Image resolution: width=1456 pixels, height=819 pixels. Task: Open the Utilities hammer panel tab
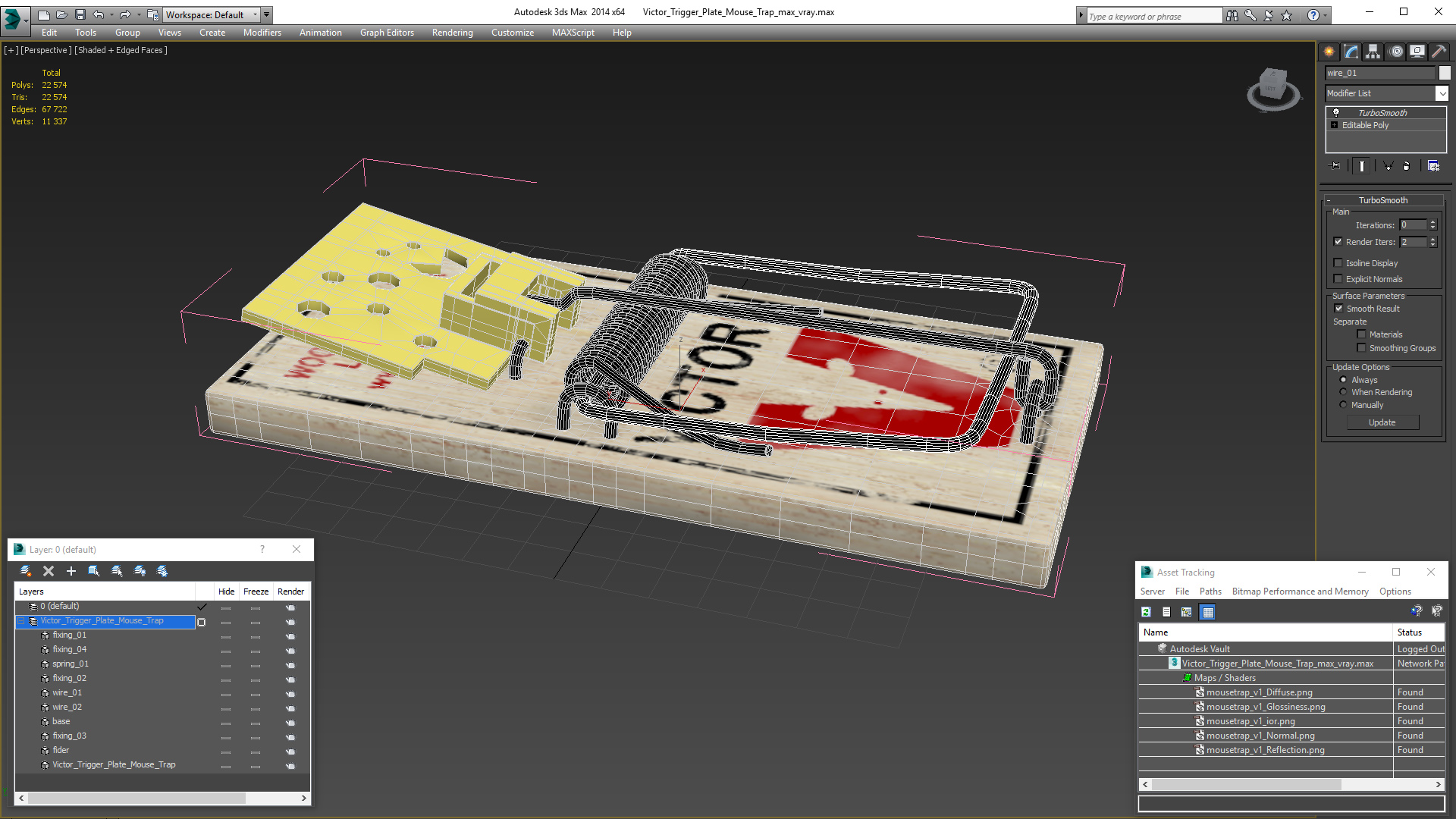1438,52
